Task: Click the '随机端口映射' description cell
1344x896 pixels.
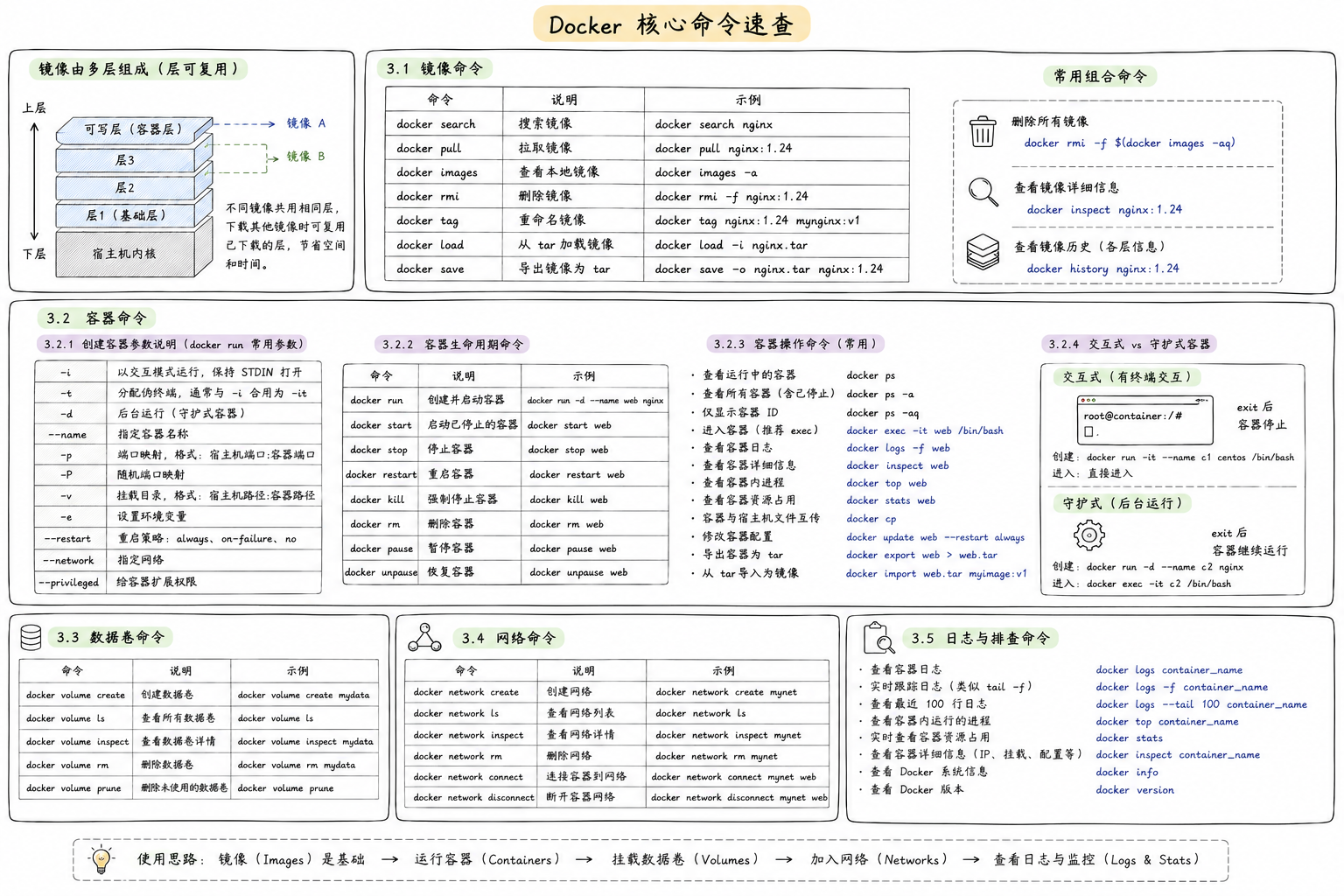Action: [213, 474]
